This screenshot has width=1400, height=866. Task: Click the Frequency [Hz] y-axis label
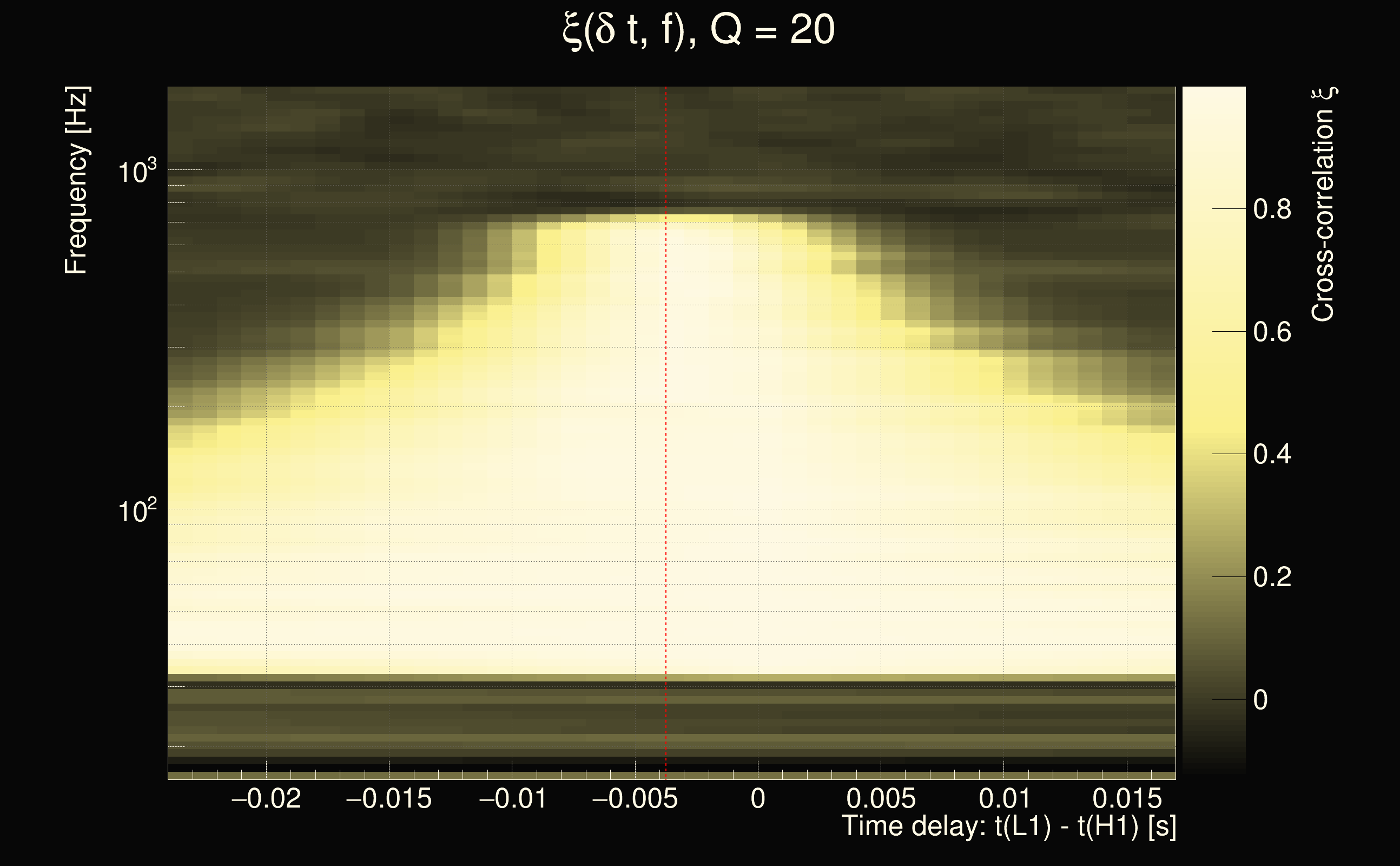pyautogui.click(x=77, y=180)
